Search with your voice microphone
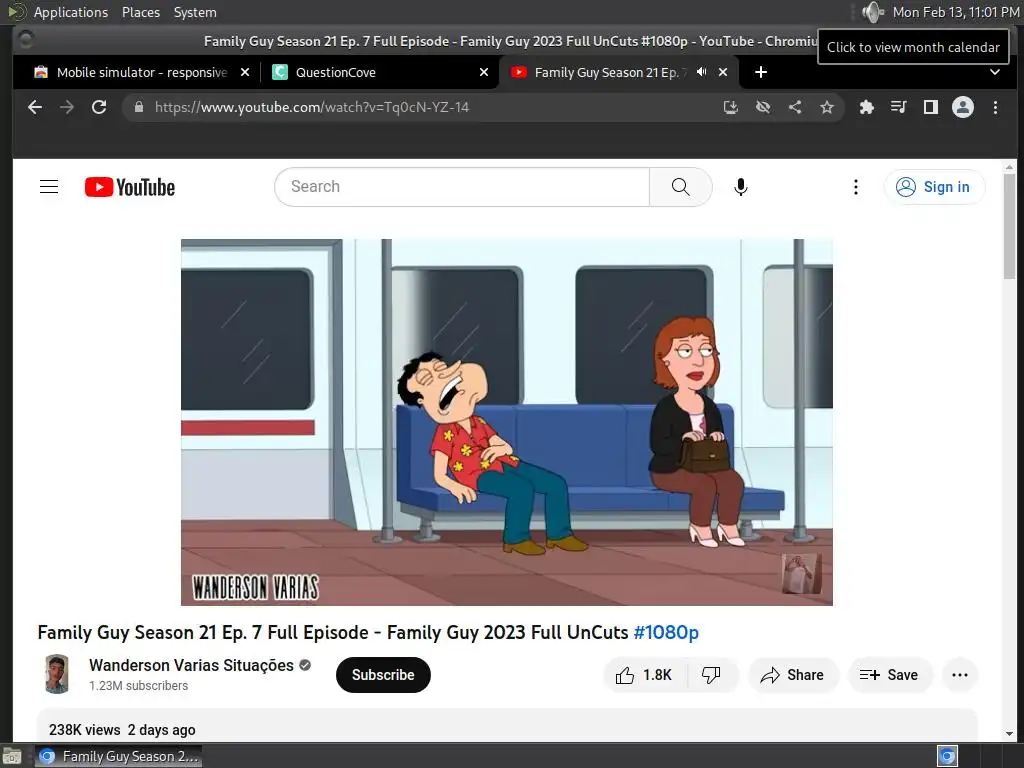This screenshot has width=1024, height=768. [x=741, y=187]
